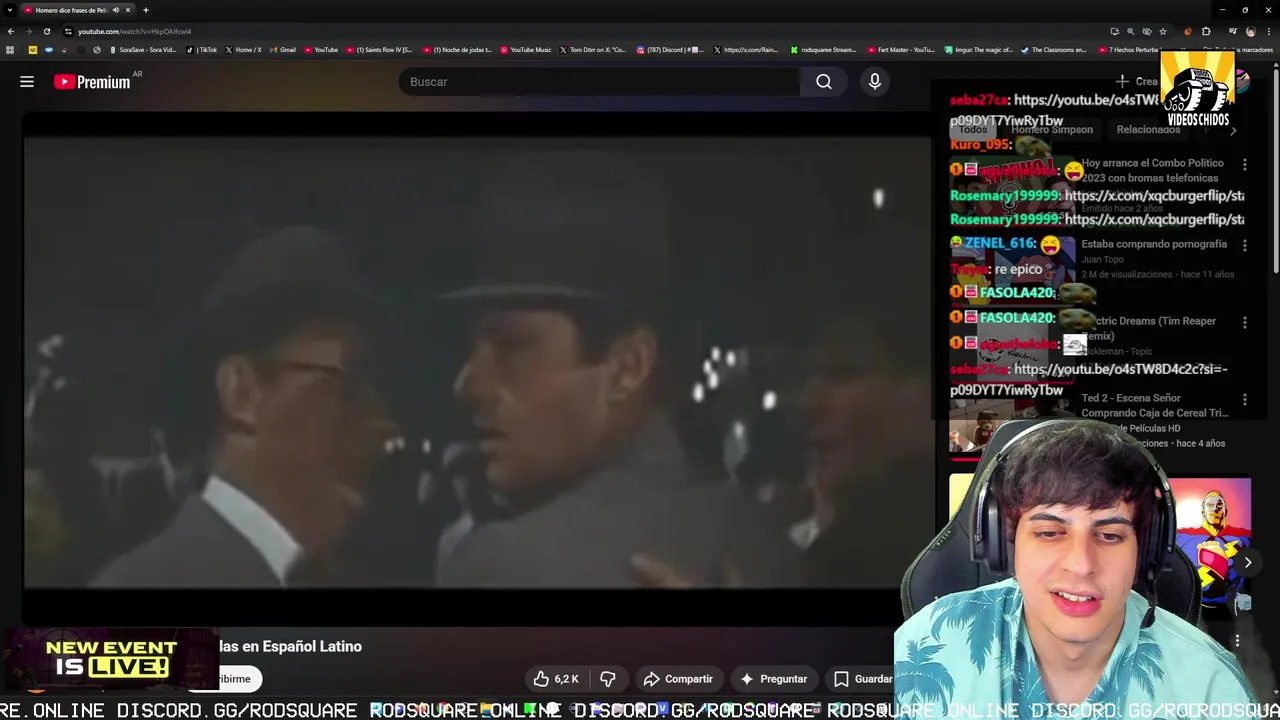
Task: Open Hoy arranca el Combo Politico video
Action: coord(1152,170)
